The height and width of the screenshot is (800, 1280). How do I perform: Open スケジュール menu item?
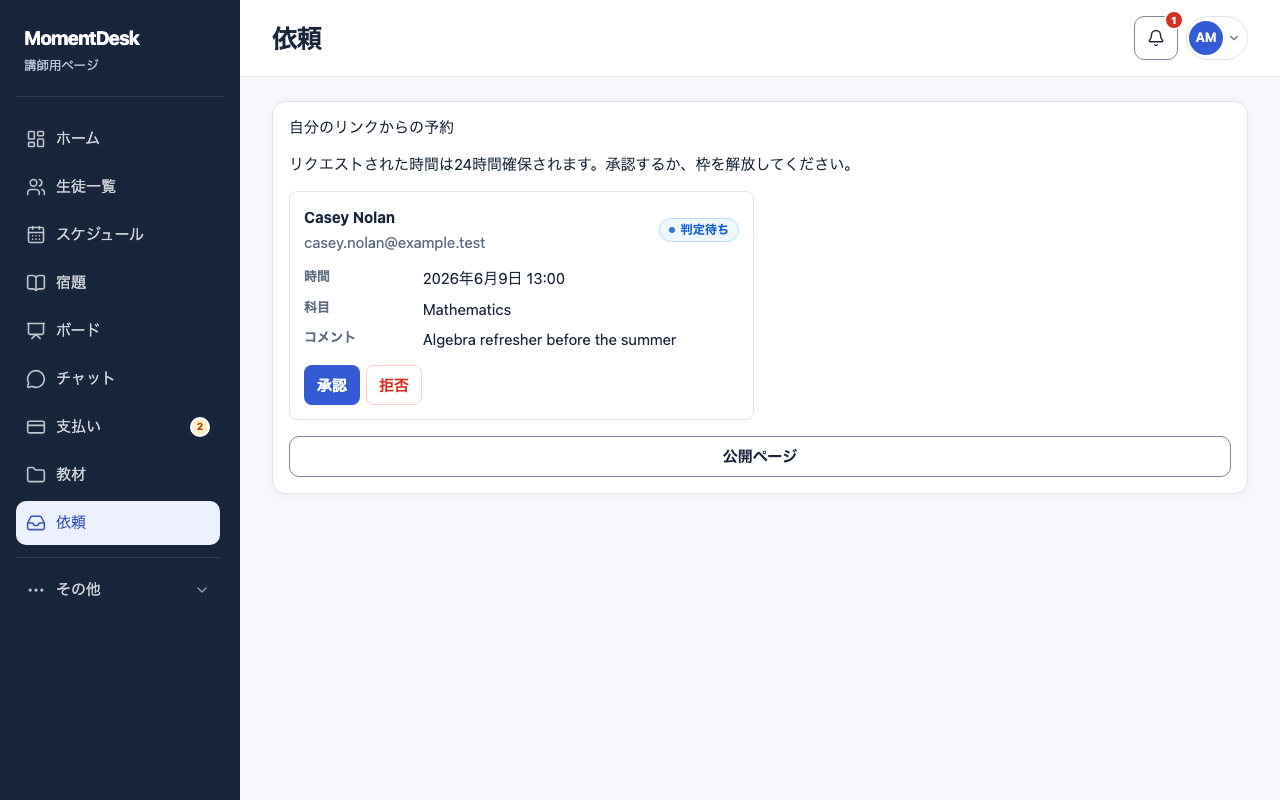pyautogui.click(x=118, y=235)
